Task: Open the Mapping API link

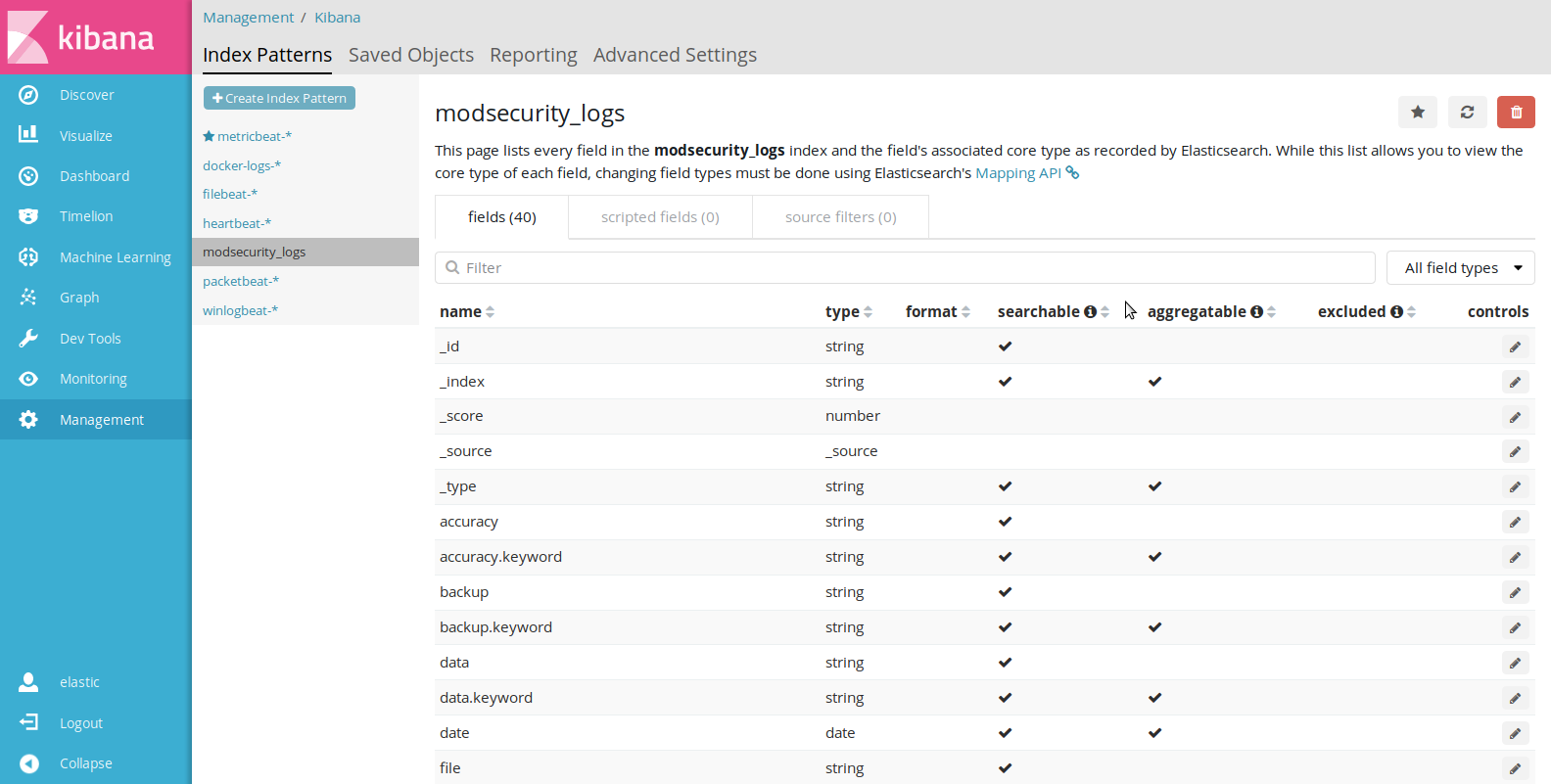Action: 1018,173
